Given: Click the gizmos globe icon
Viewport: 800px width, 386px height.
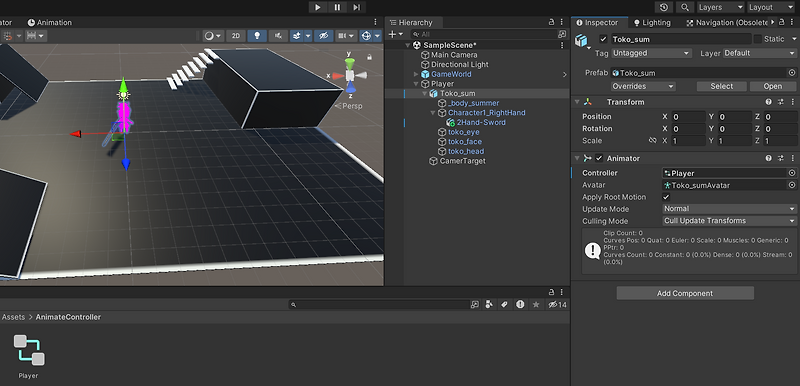Looking at the screenshot, I should point(366,36).
